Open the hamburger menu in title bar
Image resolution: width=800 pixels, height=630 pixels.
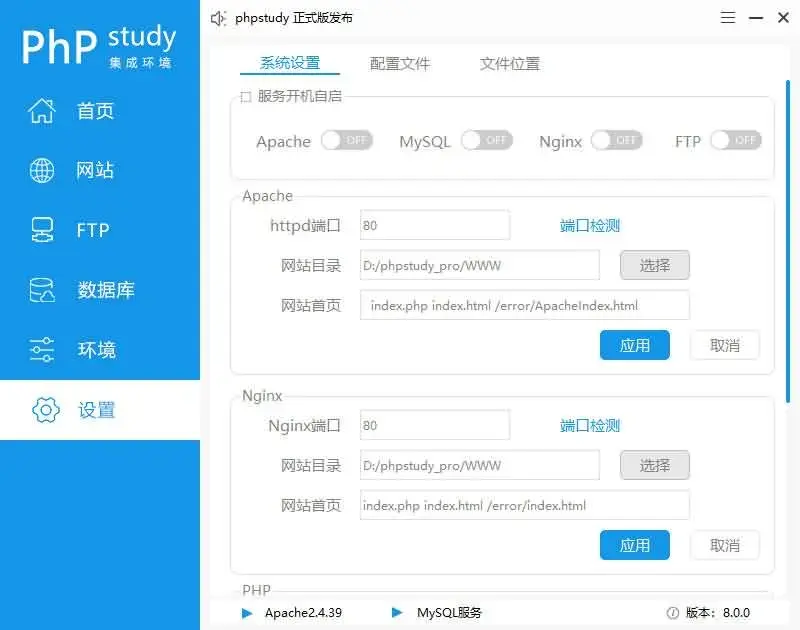click(728, 18)
